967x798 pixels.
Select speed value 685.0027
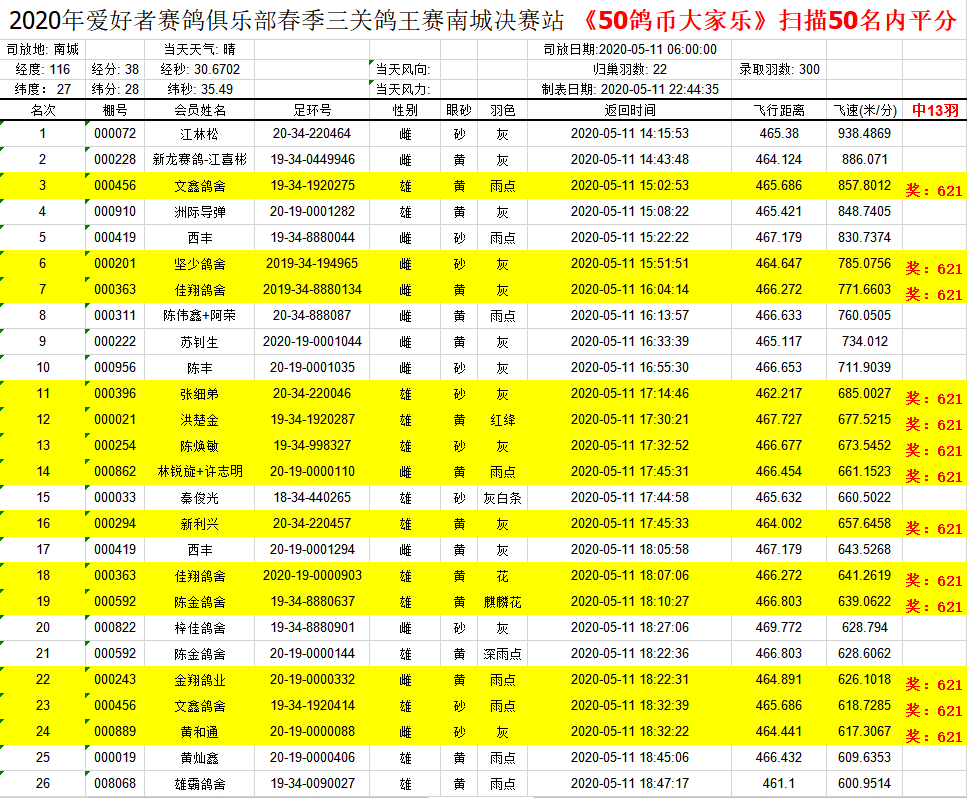point(865,393)
